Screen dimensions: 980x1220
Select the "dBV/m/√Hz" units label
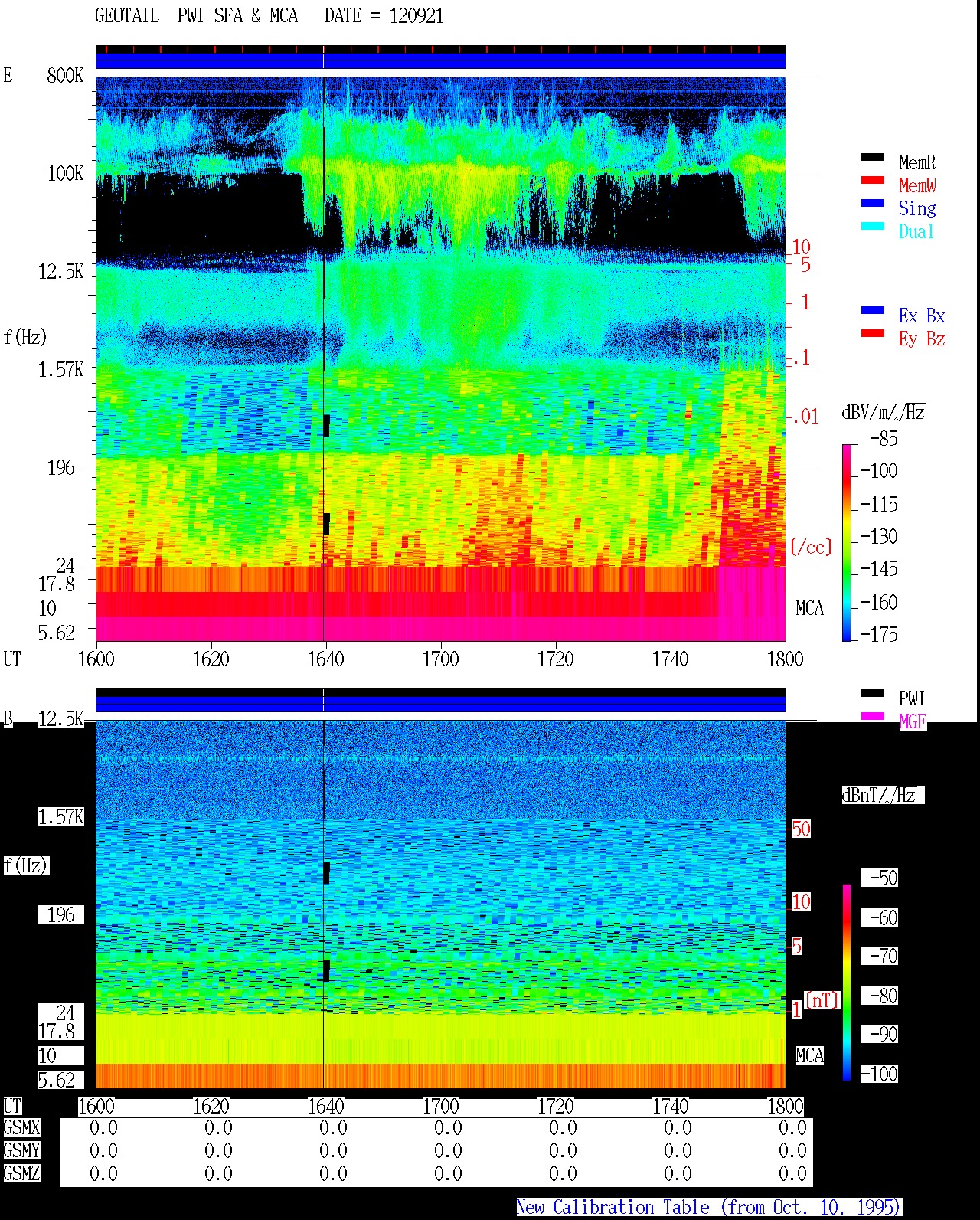tap(884, 412)
